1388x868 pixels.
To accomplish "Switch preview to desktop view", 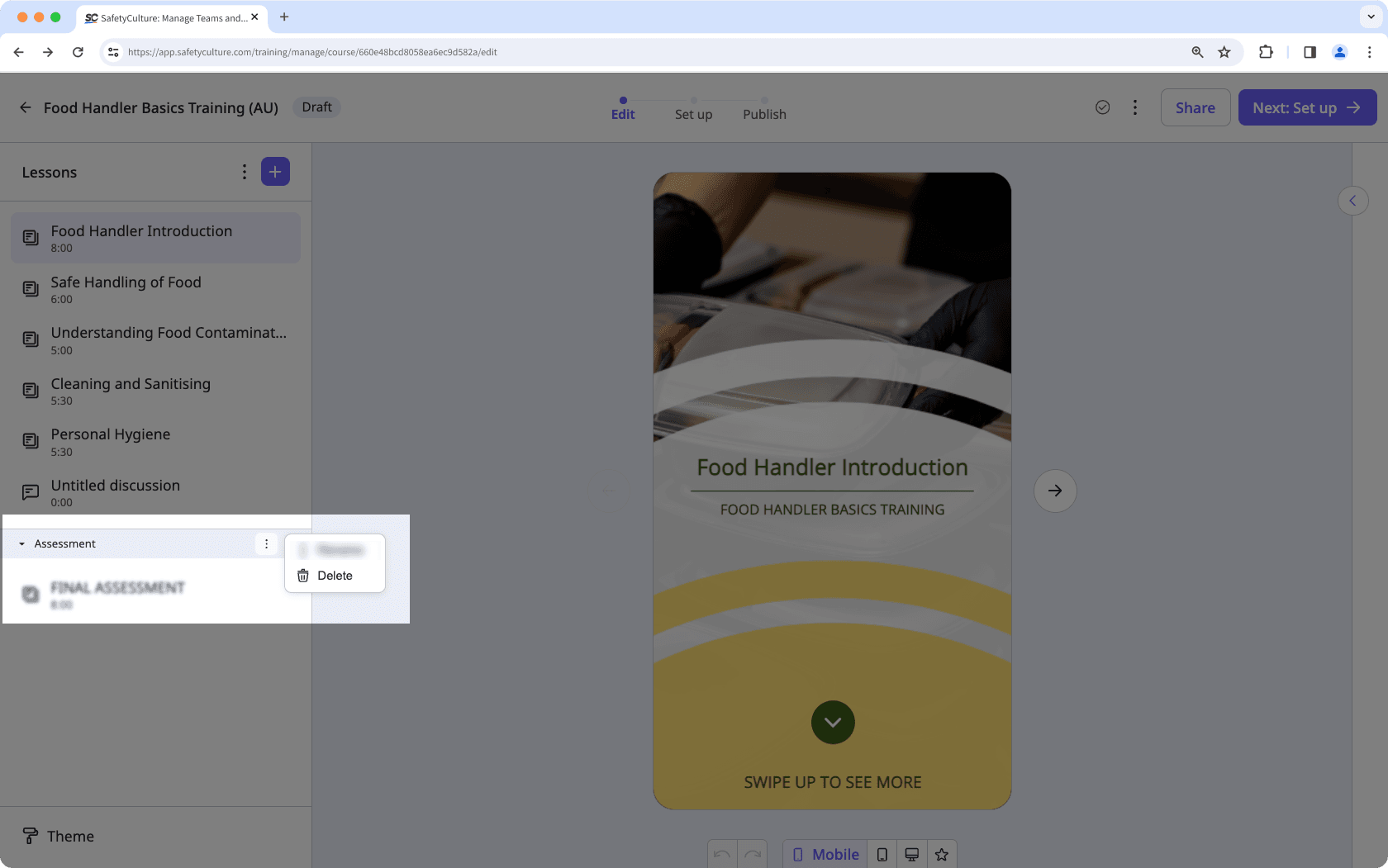I will click(x=911, y=854).
